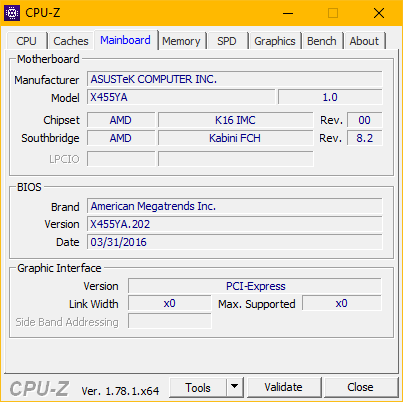Image resolution: width=403 pixels, height=402 pixels.
Task: Click the model revision value 1.0
Action: 330,97
